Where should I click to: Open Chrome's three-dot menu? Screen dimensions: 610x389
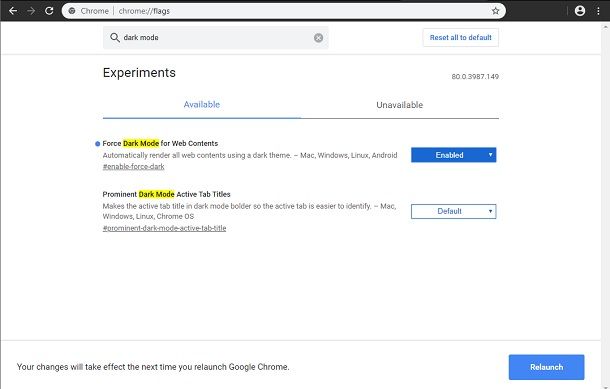pos(598,11)
